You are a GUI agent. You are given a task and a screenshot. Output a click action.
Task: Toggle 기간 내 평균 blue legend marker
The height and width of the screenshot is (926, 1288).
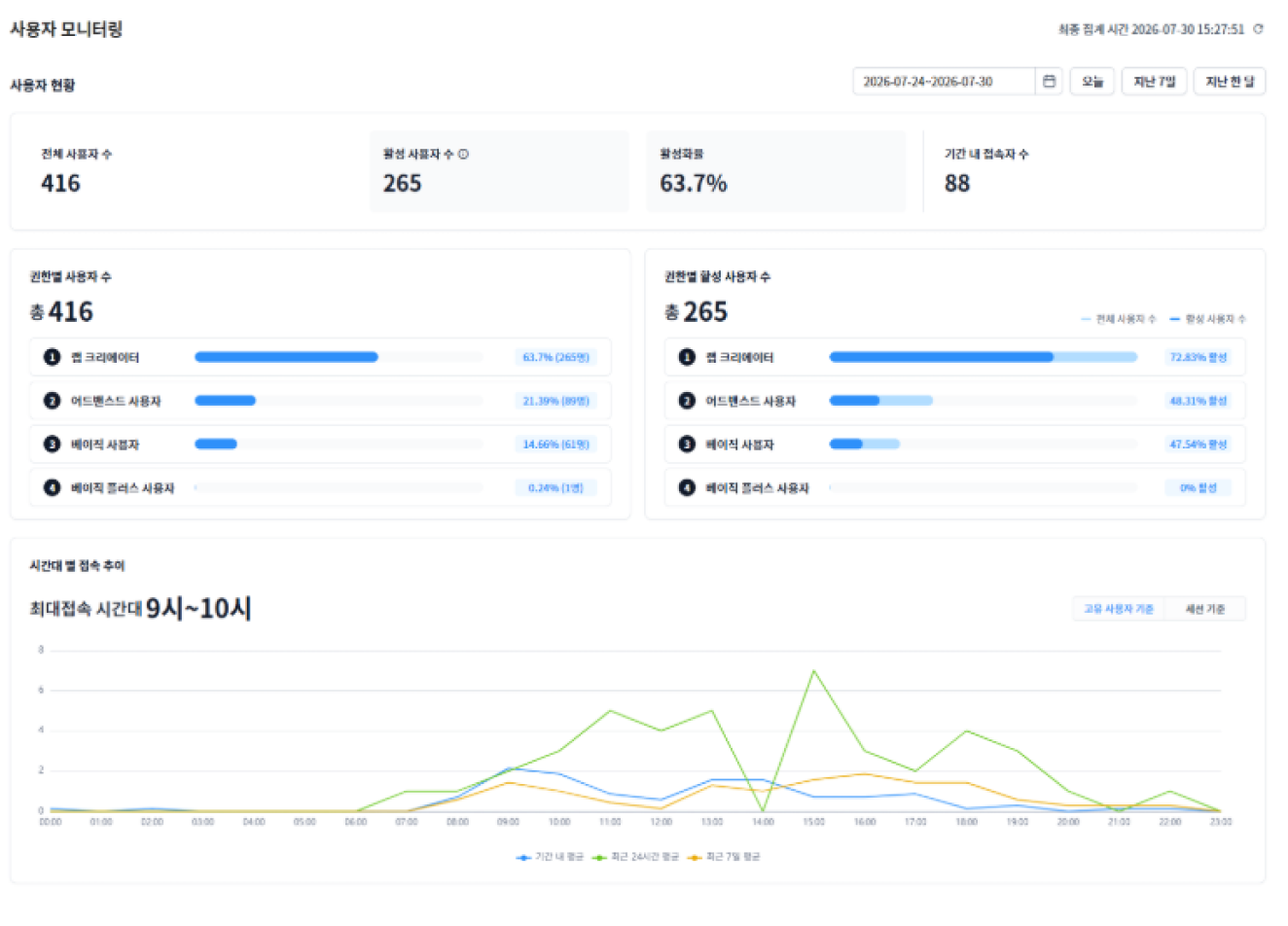[x=523, y=857]
